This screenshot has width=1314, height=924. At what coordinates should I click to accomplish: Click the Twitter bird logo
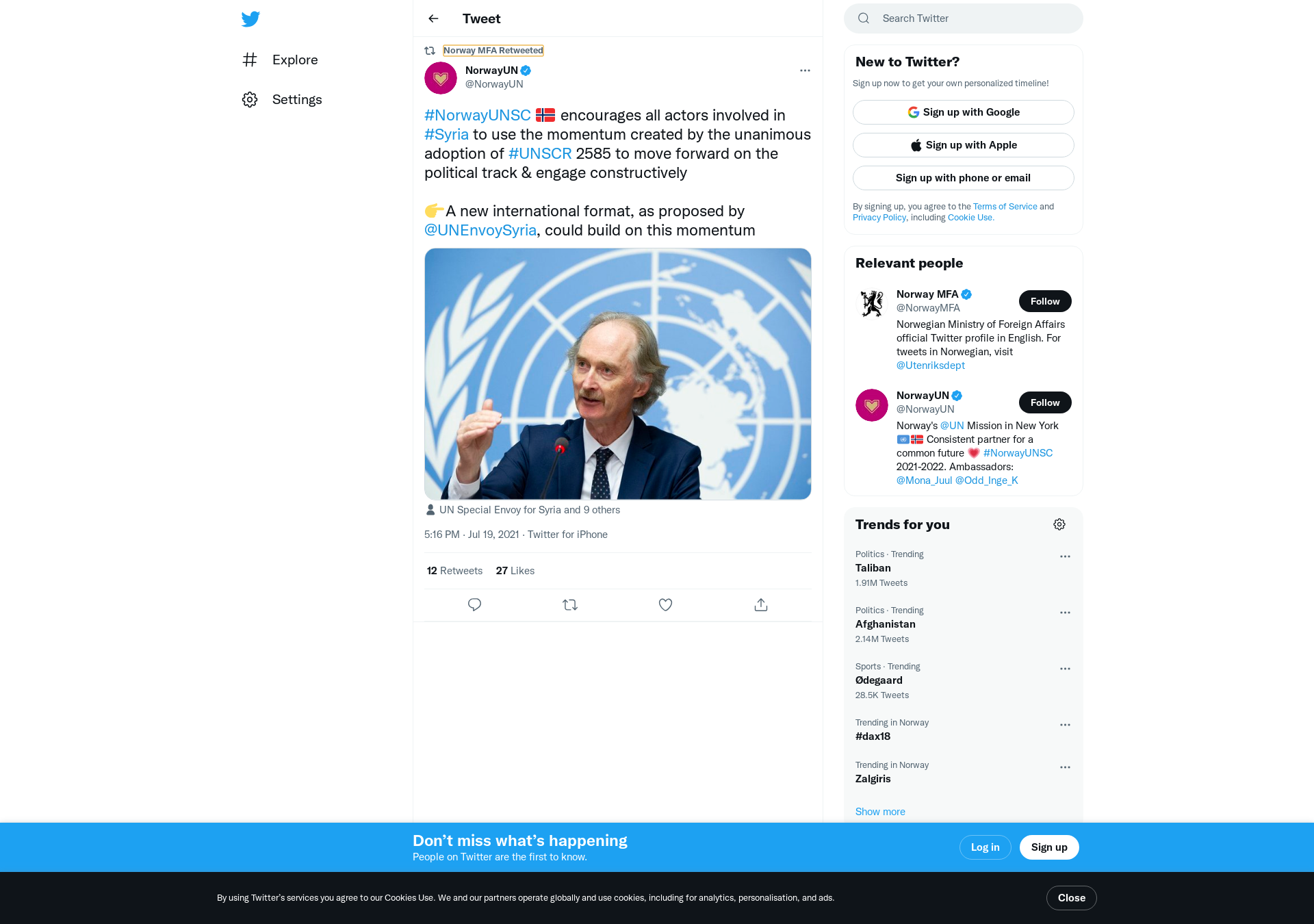coord(250,18)
